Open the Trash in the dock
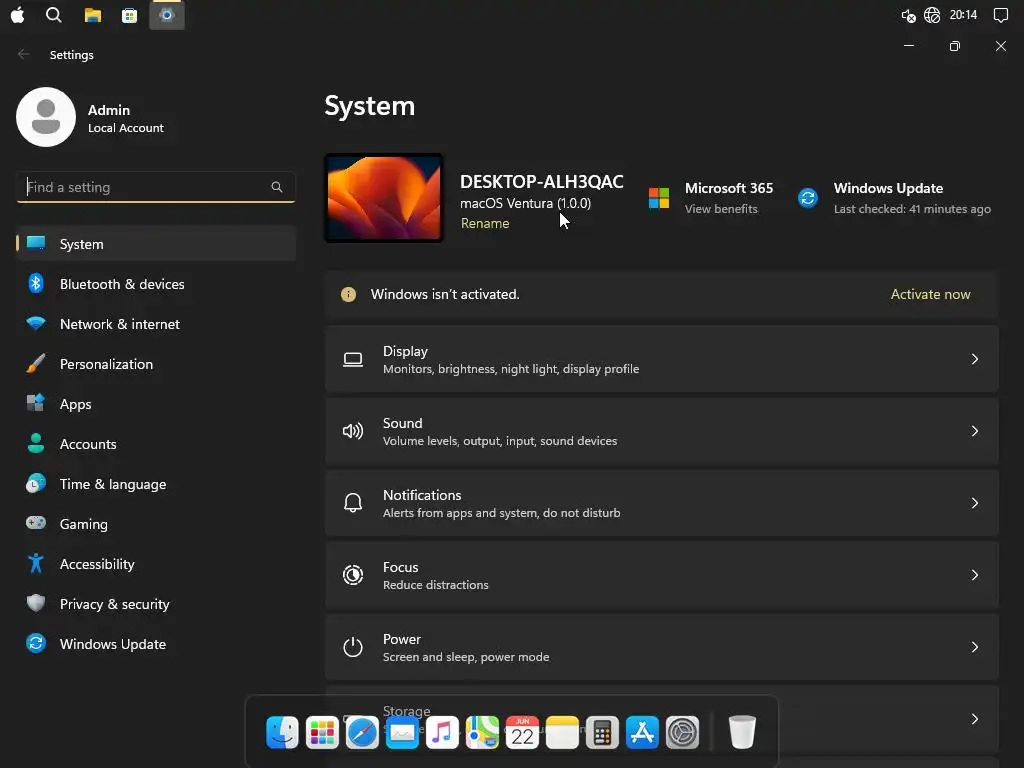The height and width of the screenshot is (768, 1024). click(742, 732)
